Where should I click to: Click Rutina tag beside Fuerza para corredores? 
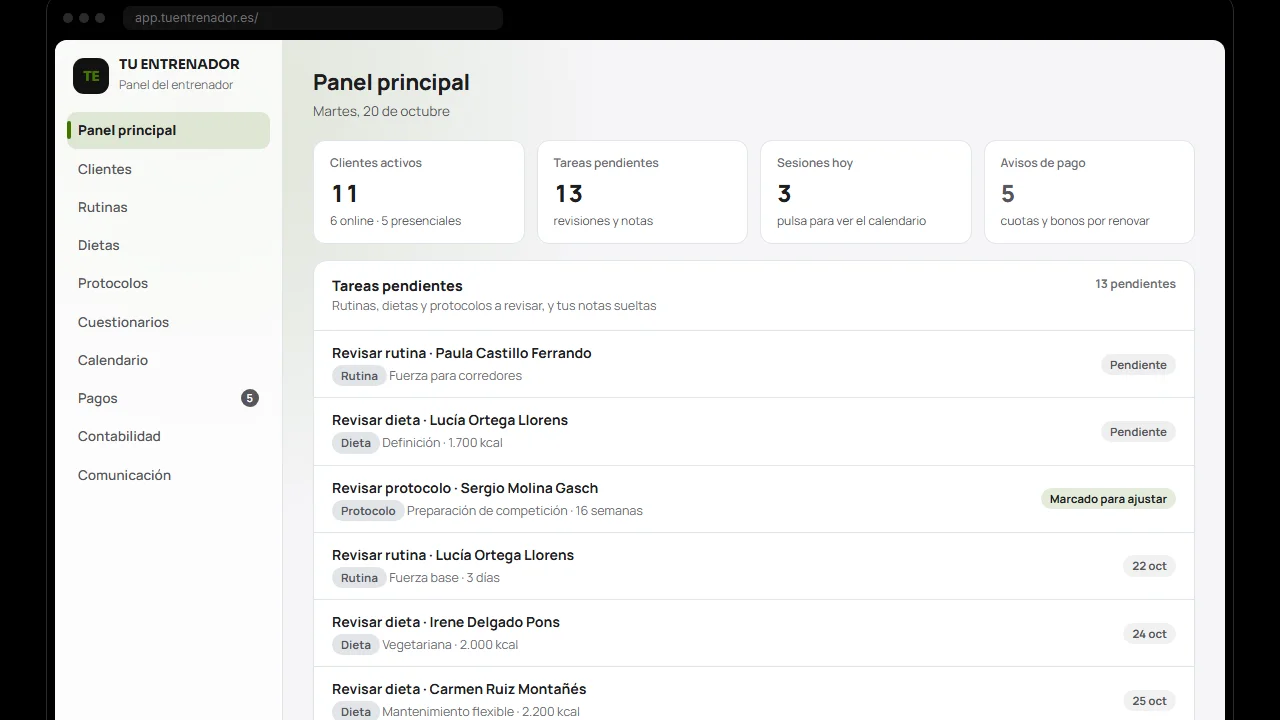(359, 376)
